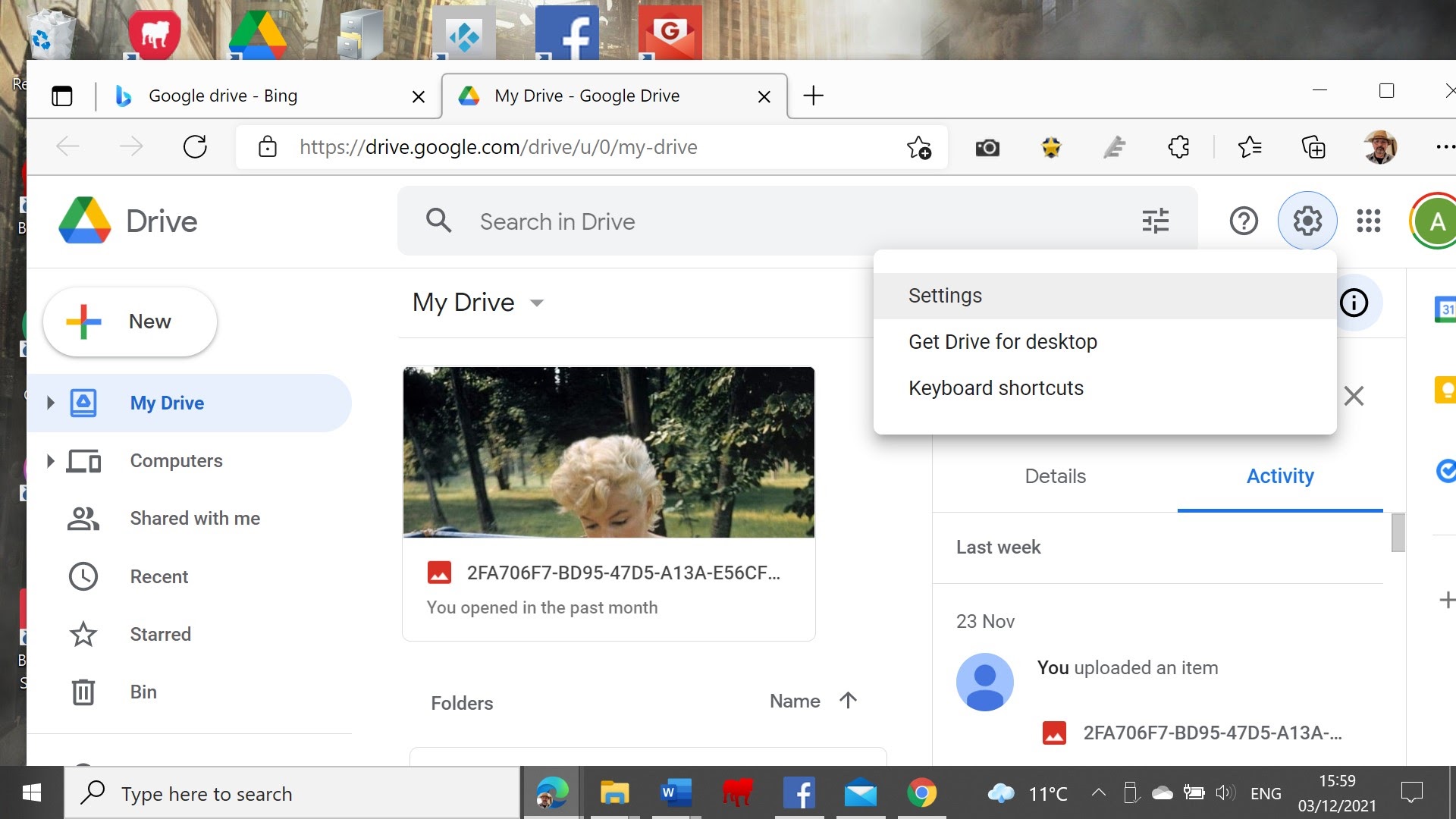Open the suggested image thumbnail

click(x=608, y=453)
